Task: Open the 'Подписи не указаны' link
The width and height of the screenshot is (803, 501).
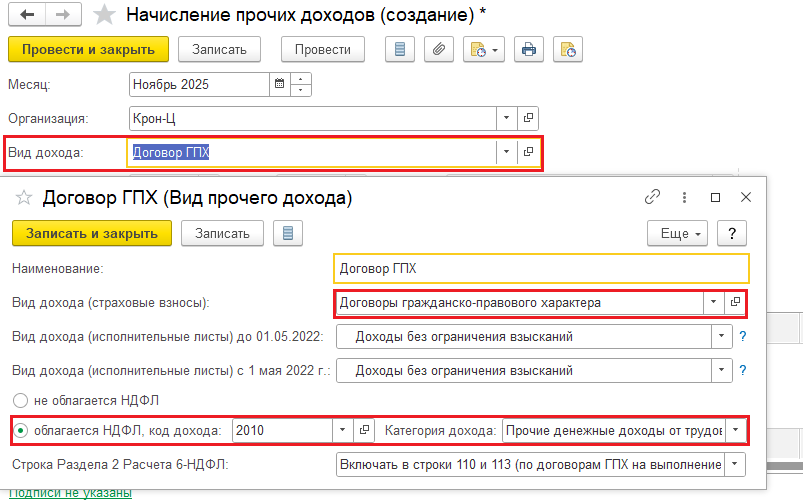Action: click(70, 493)
